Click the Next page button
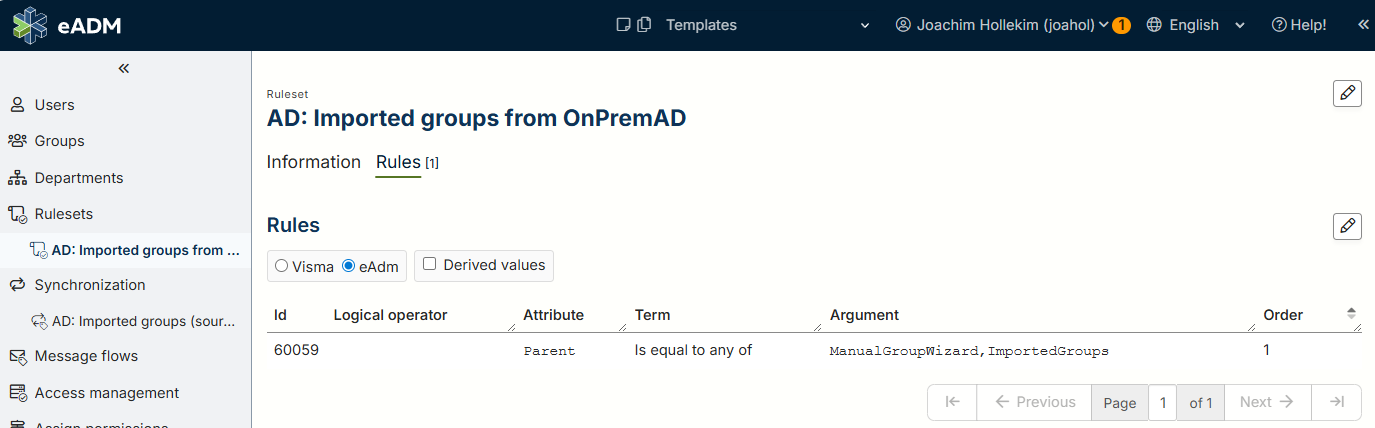 pyautogui.click(x=1267, y=402)
